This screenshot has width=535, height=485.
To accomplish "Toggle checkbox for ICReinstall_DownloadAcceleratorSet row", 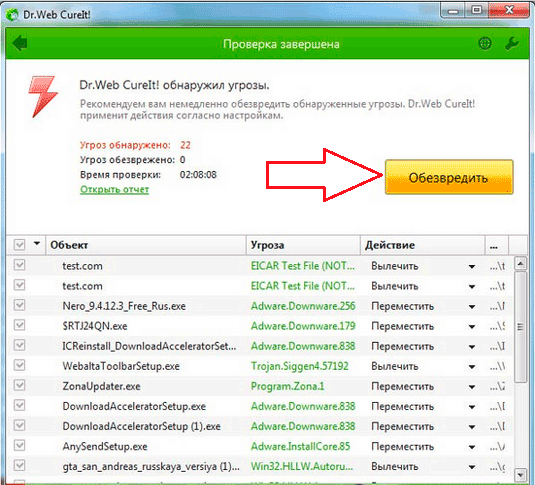I will pos(19,345).
